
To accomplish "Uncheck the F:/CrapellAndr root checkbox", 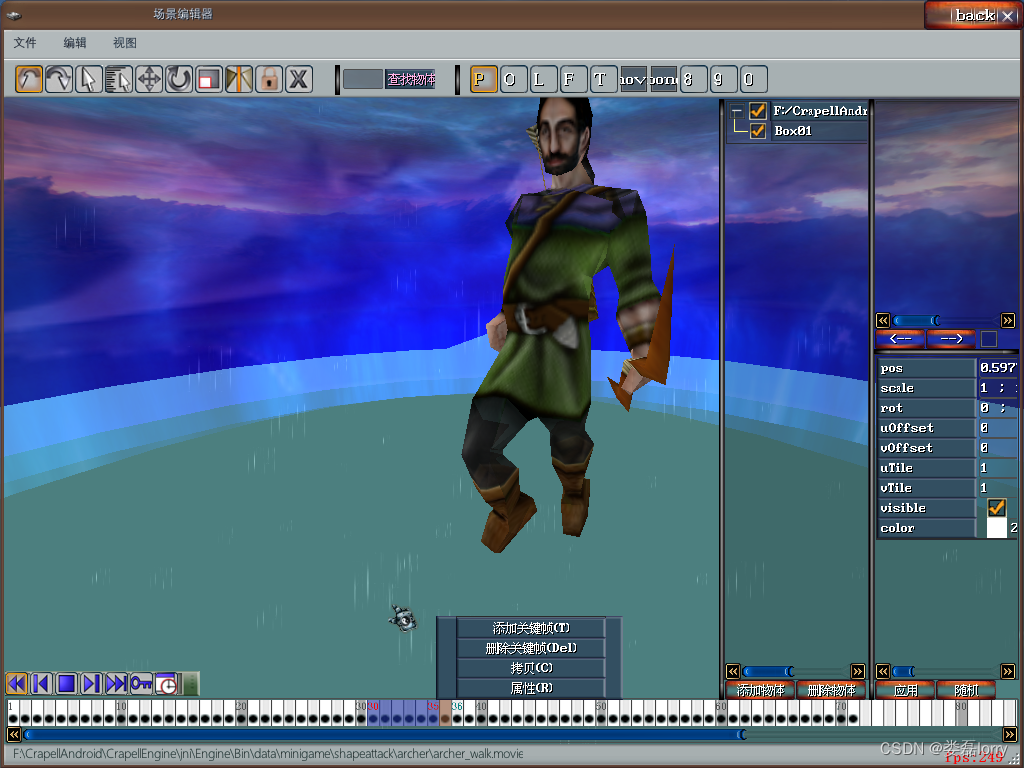I will (758, 111).
